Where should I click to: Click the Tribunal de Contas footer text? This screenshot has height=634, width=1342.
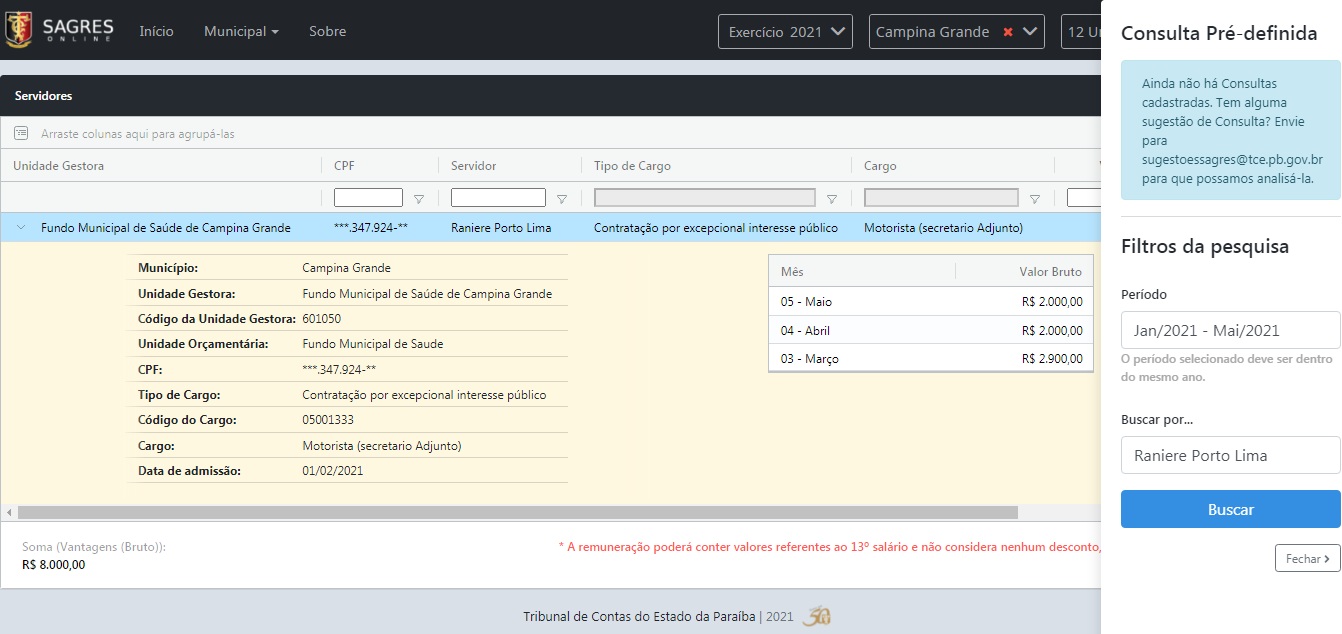pos(639,616)
